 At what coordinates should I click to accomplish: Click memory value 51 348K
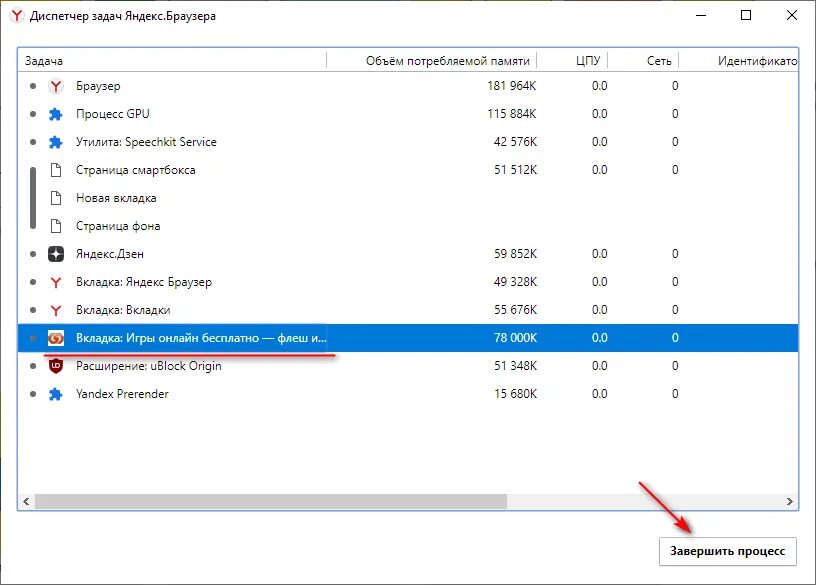(x=515, y=366)
